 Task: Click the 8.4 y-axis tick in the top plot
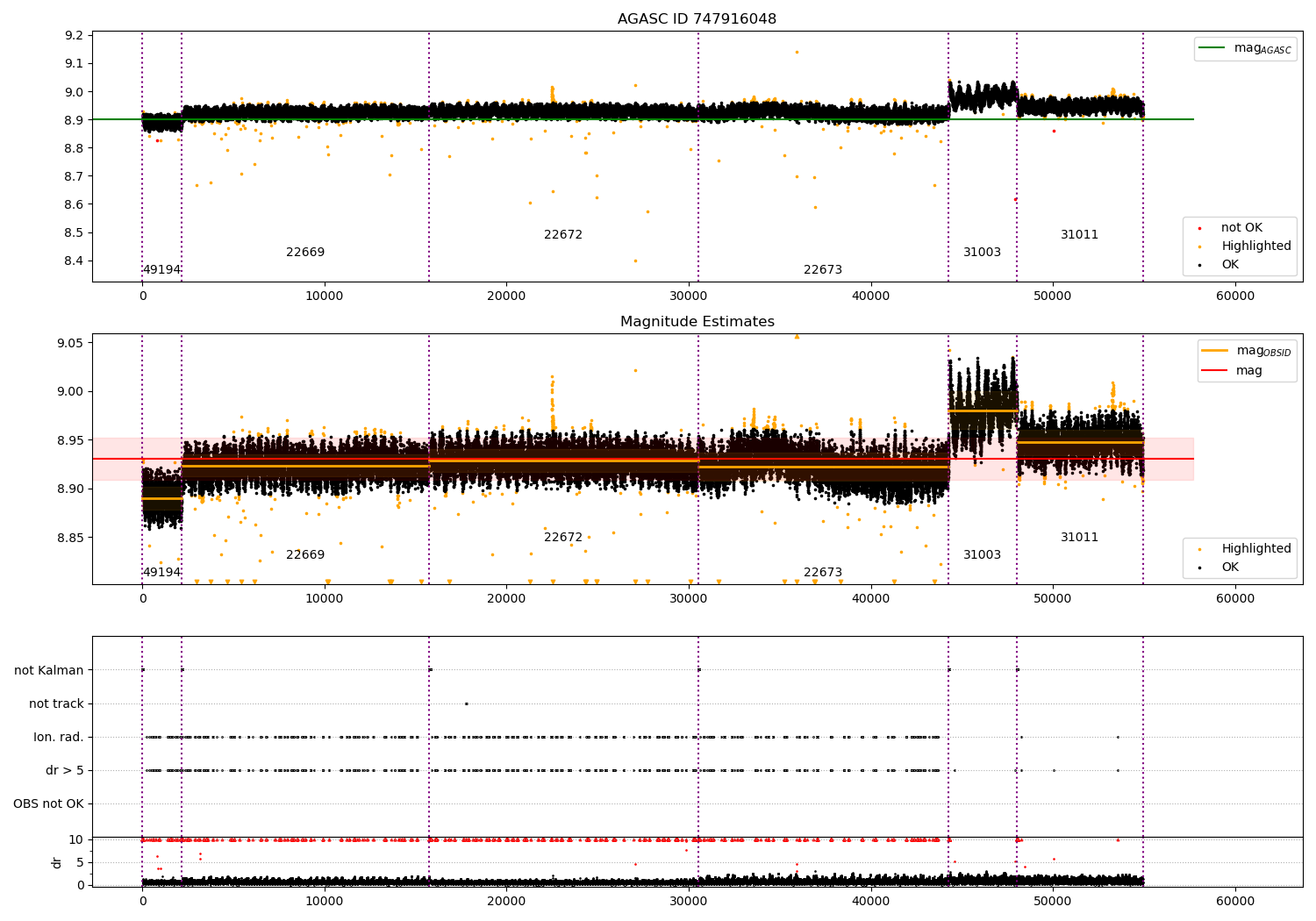coord(75,261)
